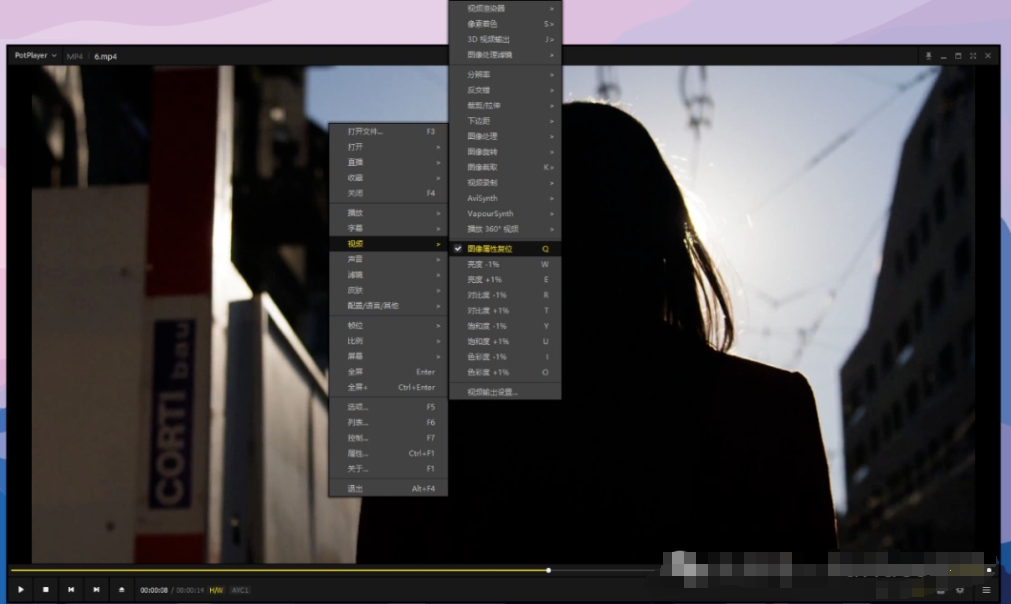Screen dimensions: 1011x604
Task: Maximize the PotPlayer window
Action: click(958, 56)
